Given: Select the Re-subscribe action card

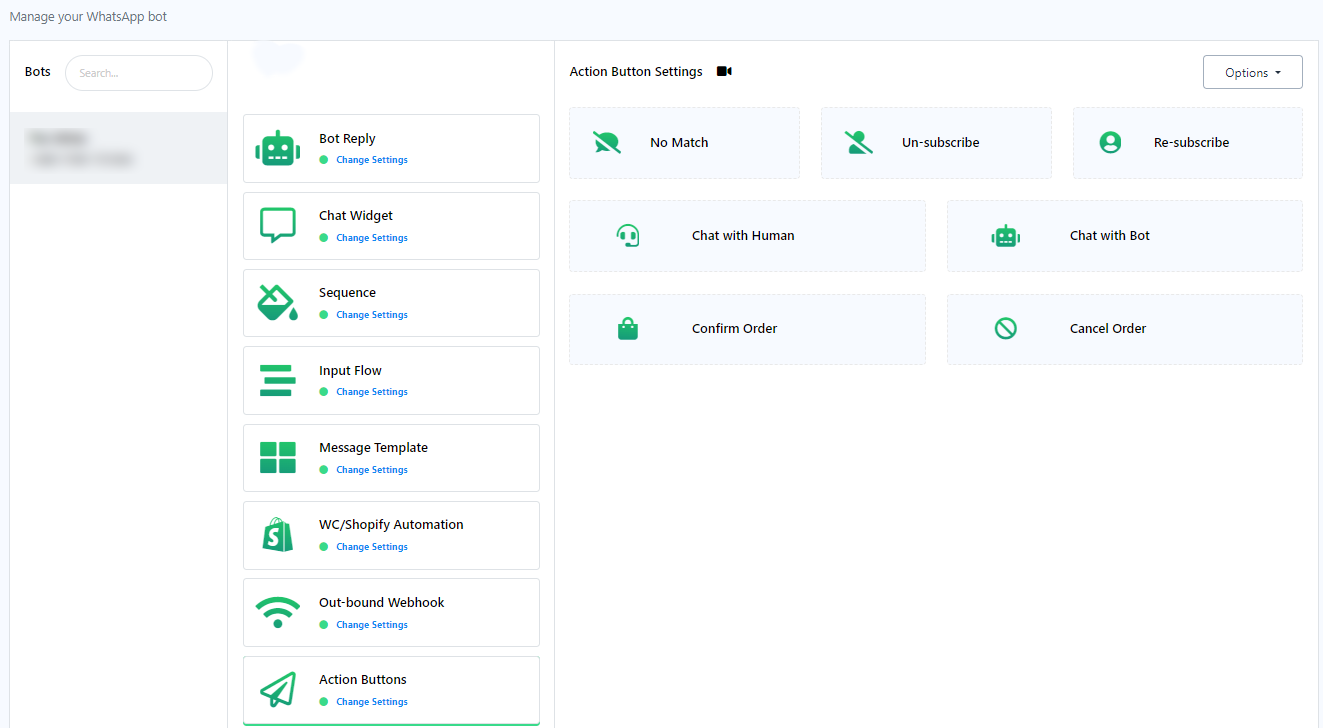Looking at the screenshot, I should (x=1188, y=143).
